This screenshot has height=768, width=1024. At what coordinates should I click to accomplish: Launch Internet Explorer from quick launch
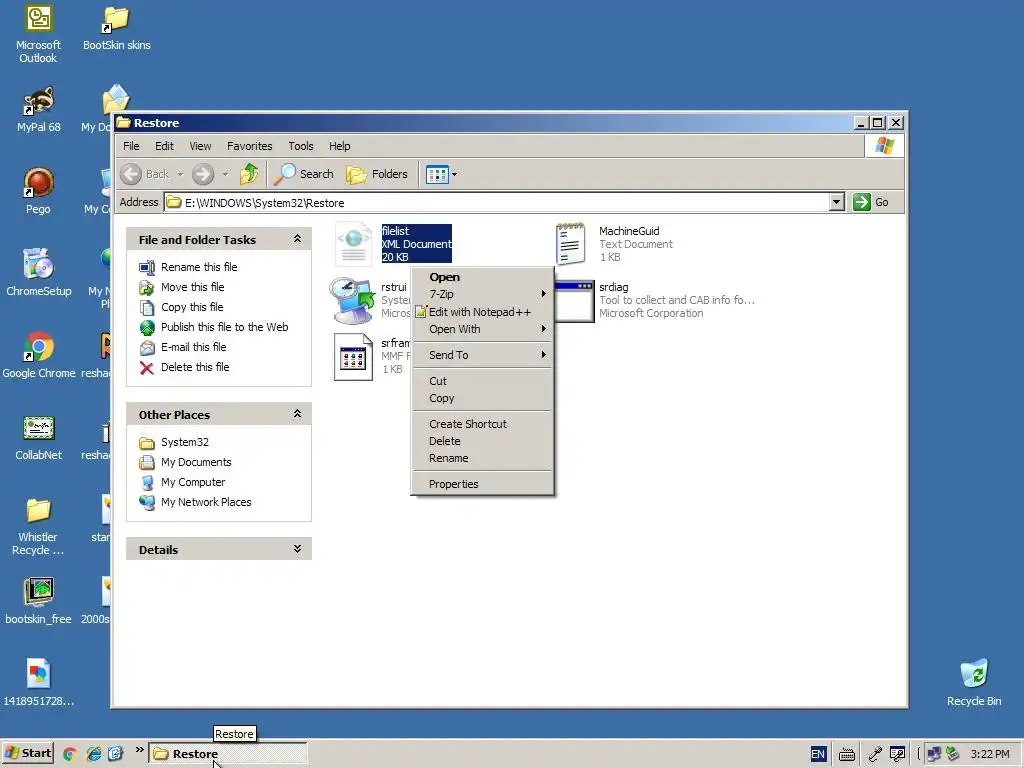coord(94,754)
